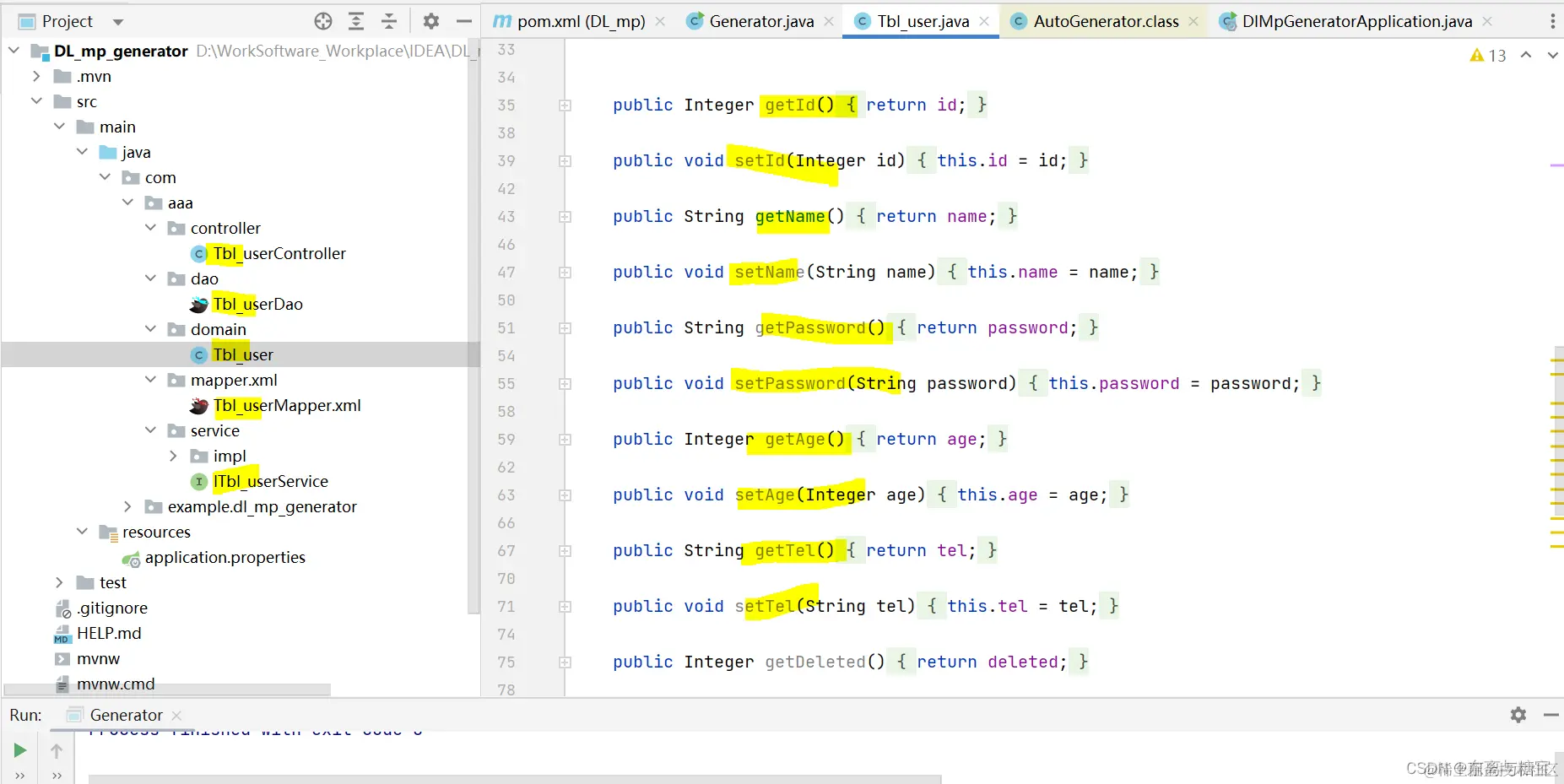Hide the Run tool window

(1551, 715)
